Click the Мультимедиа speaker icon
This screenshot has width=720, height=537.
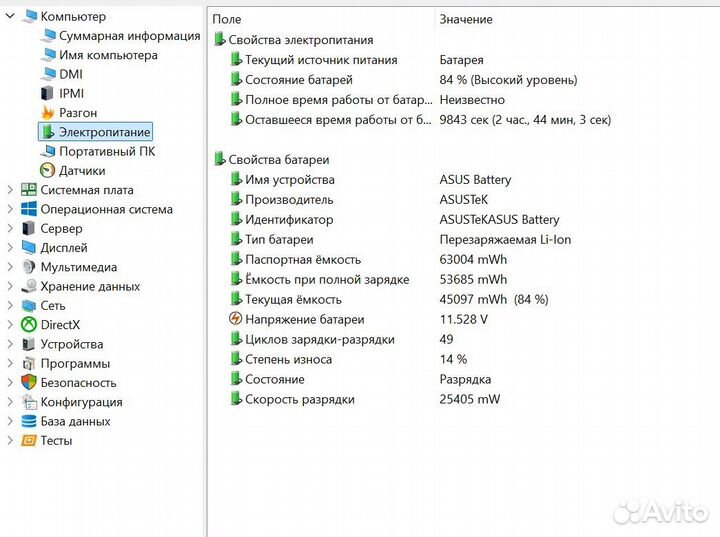(28, 267)
